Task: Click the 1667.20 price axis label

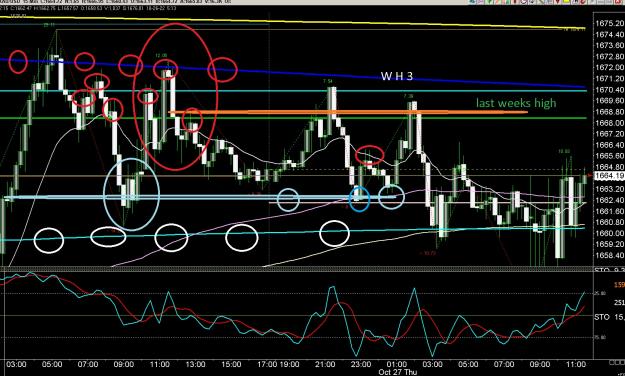Action: [609, 134]
